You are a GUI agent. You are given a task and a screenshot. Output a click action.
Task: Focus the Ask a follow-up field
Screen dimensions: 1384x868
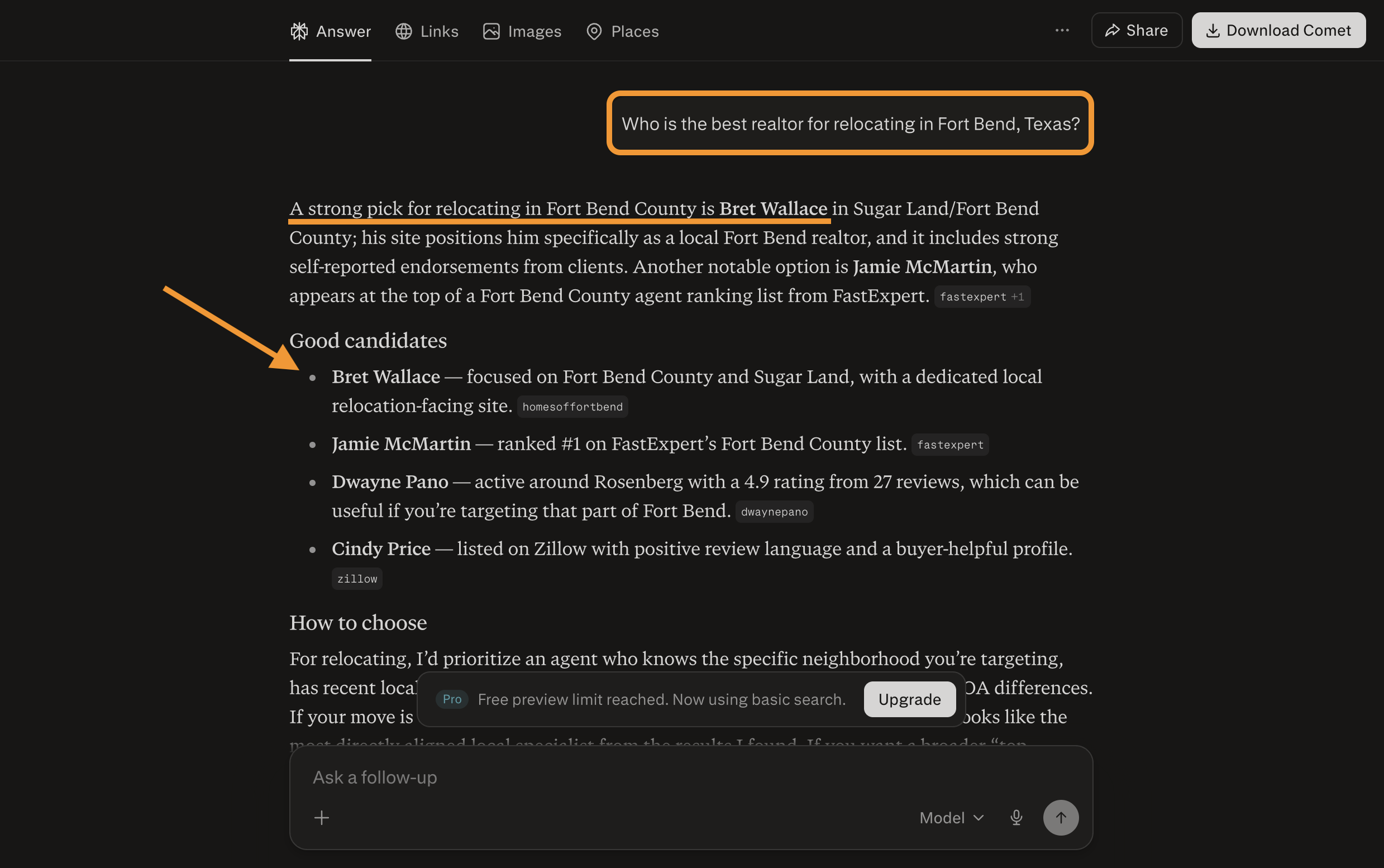(x=691, y=778)
